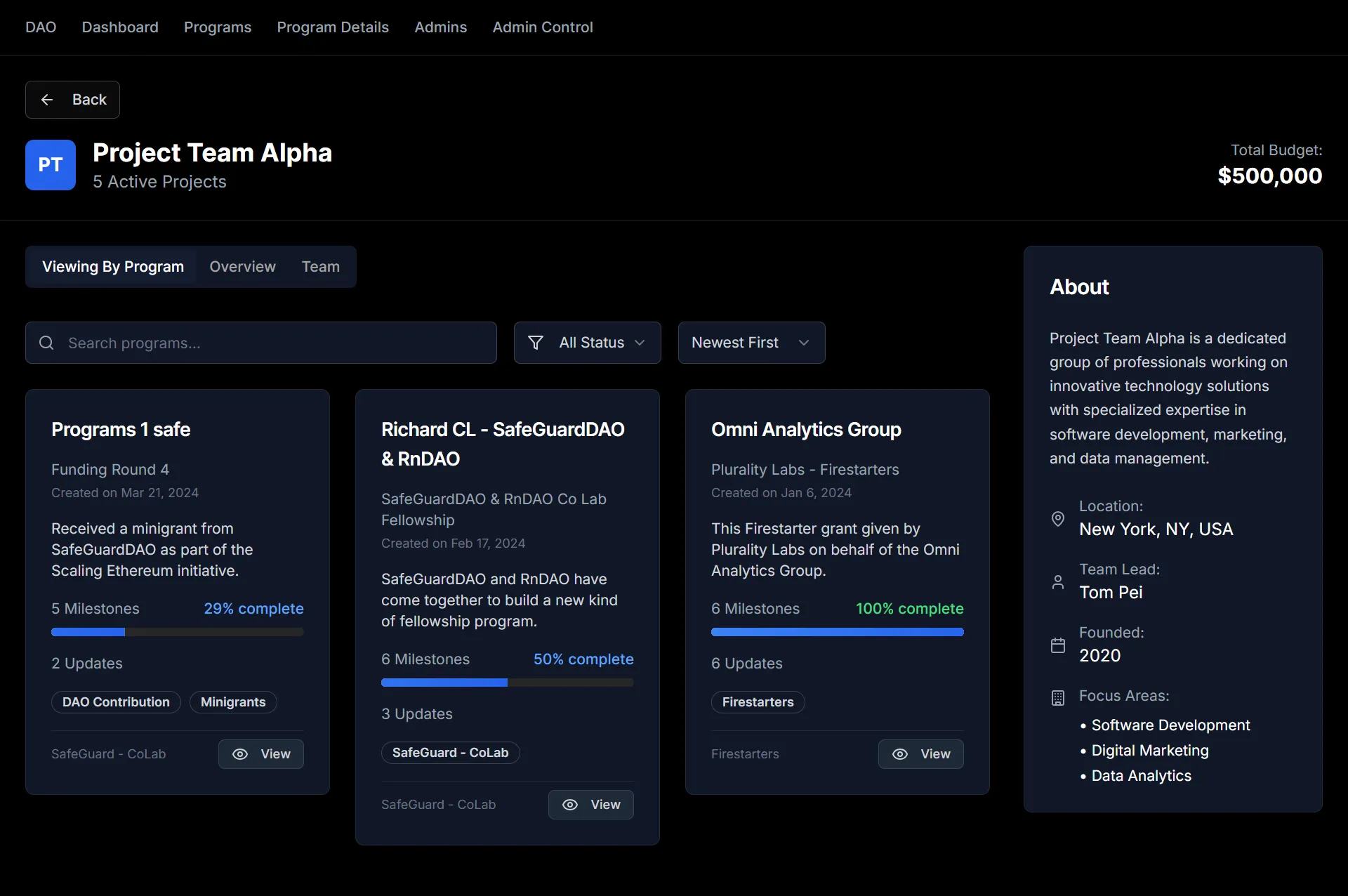Click Created on Feb 17, 2024 date

453,543
